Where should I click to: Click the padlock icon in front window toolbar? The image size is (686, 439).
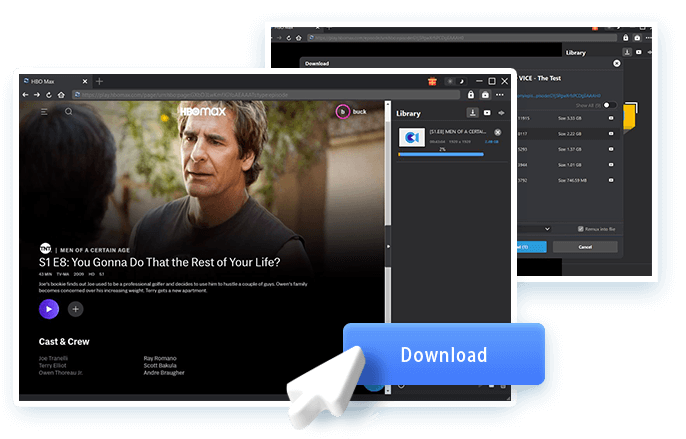pos(471,95)
